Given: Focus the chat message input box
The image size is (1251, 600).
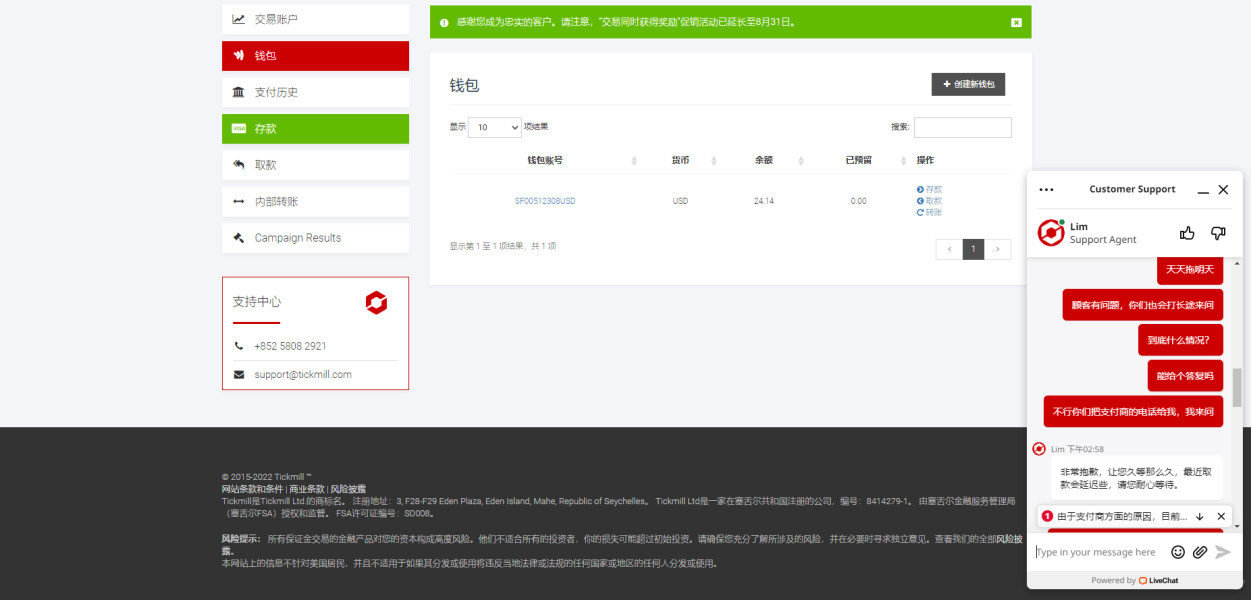Looking at the screenshot, I should (1098, 552).
